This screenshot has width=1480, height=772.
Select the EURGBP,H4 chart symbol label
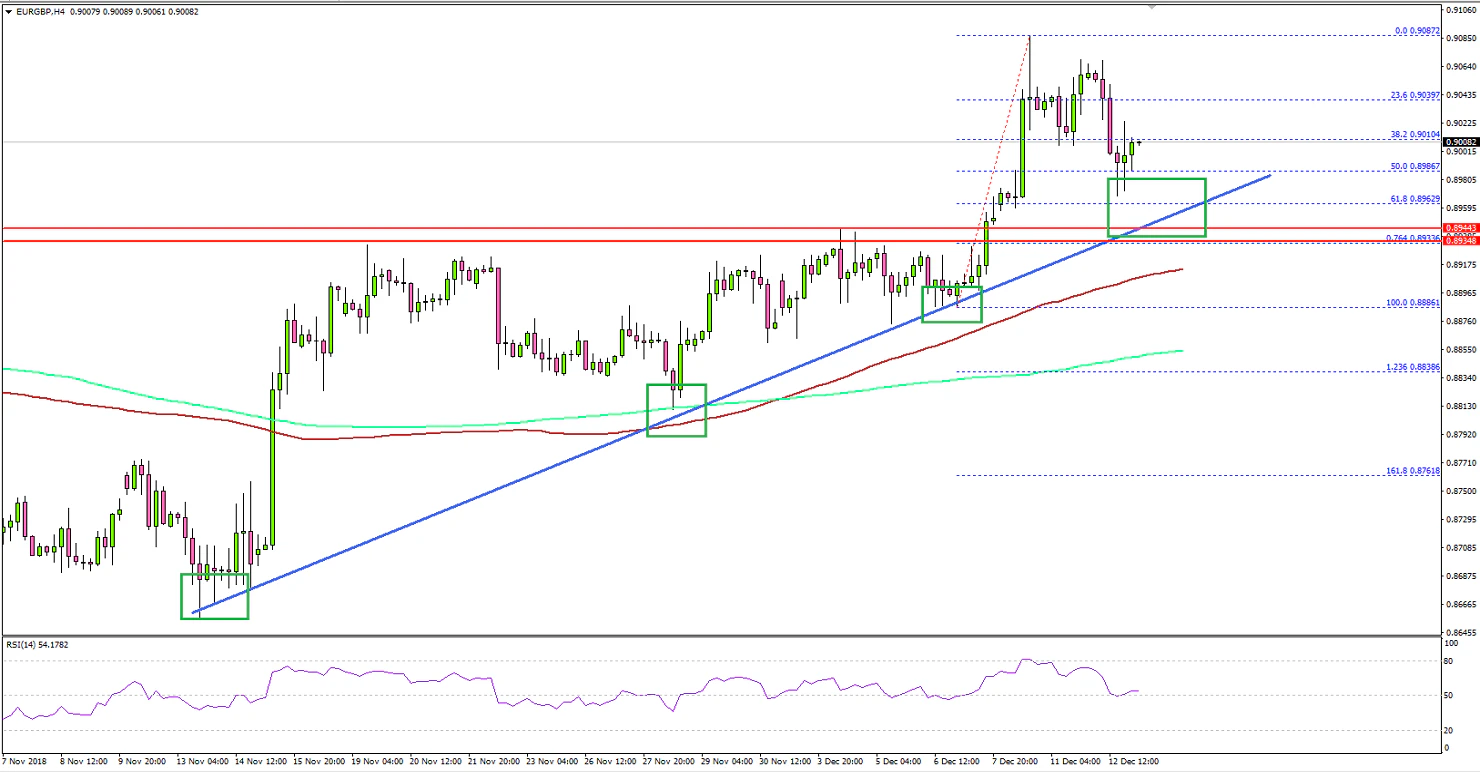pos(44,13)
